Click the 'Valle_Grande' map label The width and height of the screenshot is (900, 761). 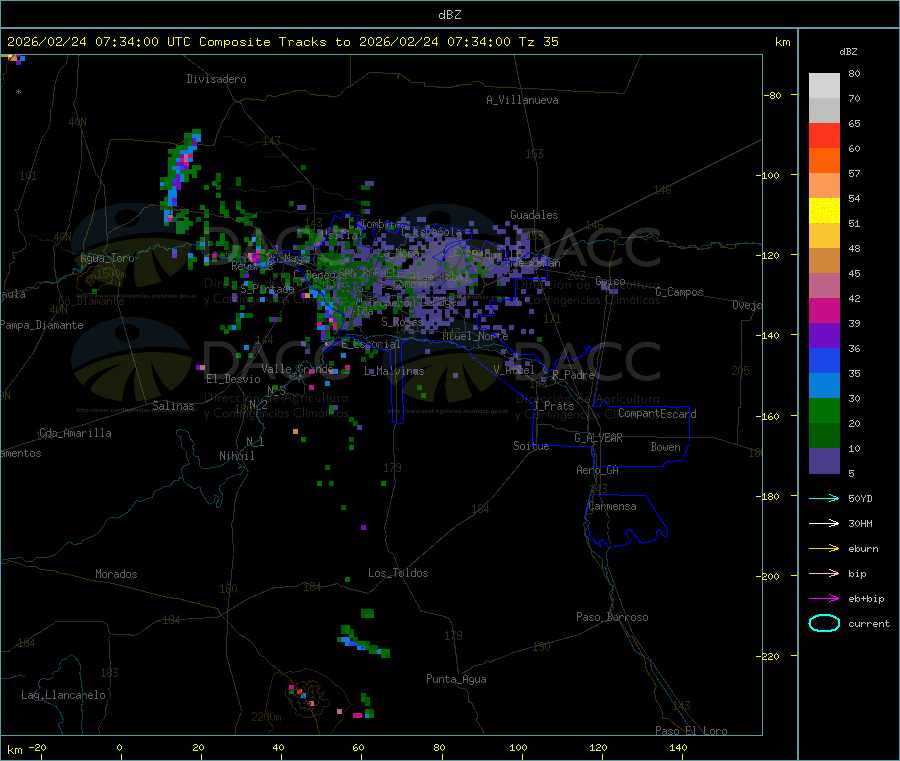297,369
